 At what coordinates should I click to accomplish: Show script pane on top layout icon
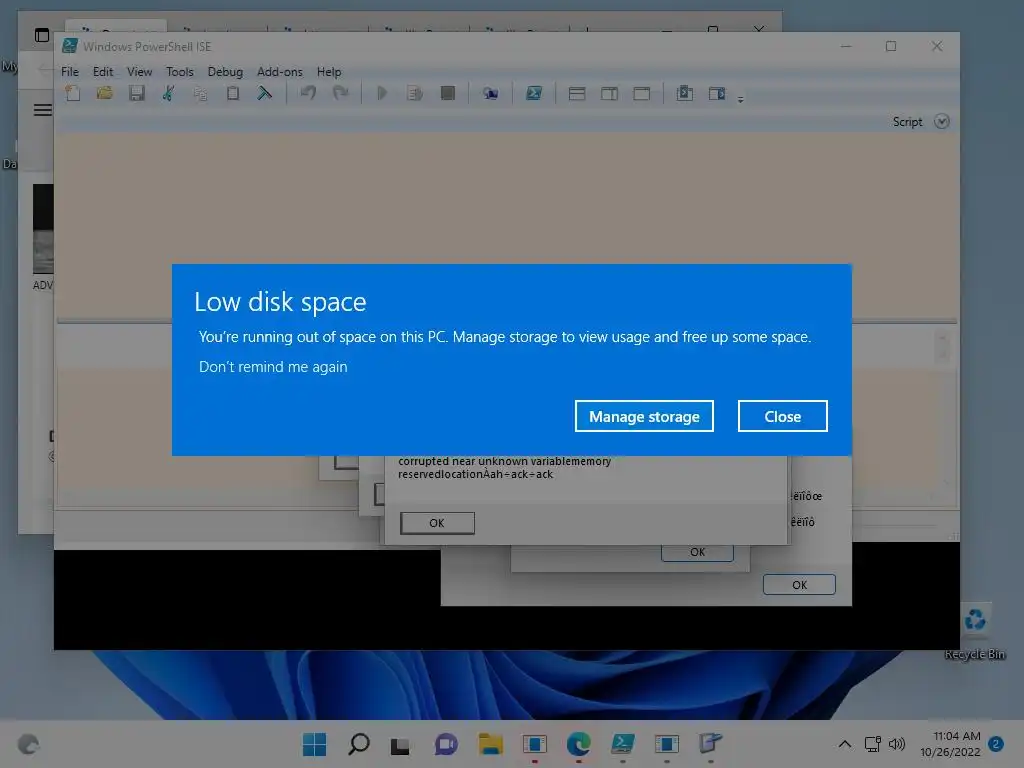tap(577, 93)
